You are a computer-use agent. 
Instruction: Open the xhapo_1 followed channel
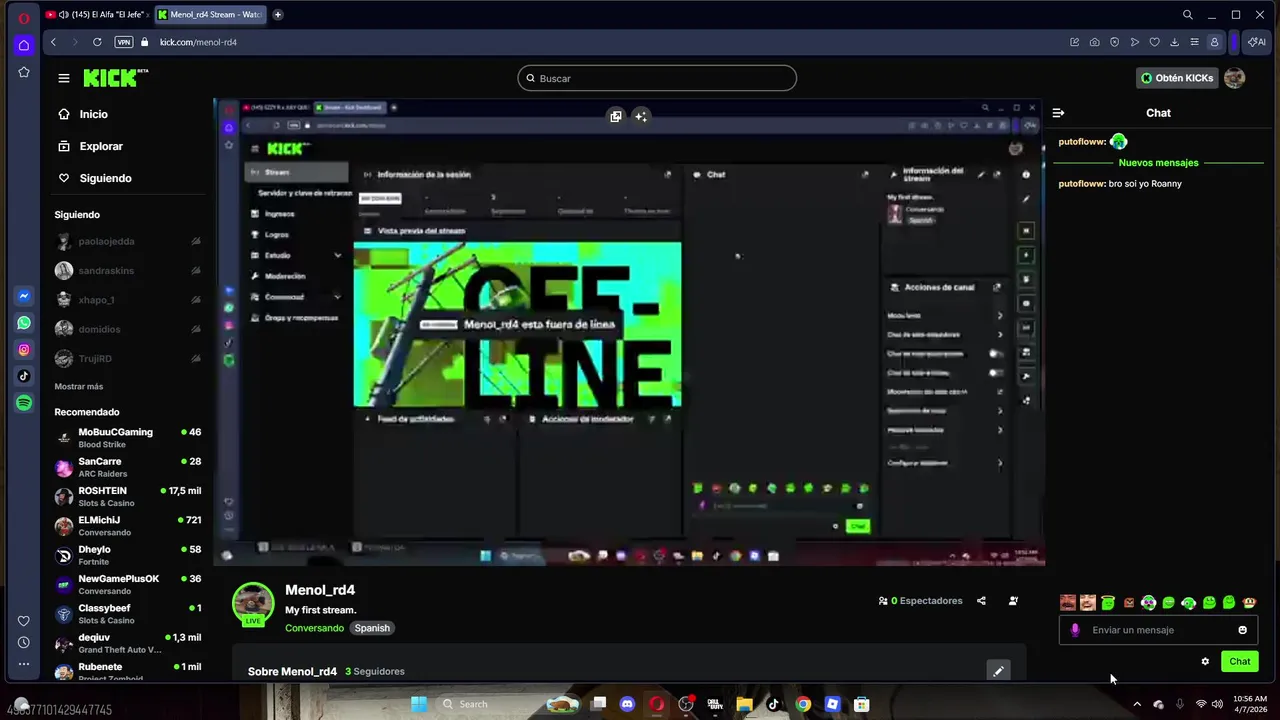[x=128, y=300]
